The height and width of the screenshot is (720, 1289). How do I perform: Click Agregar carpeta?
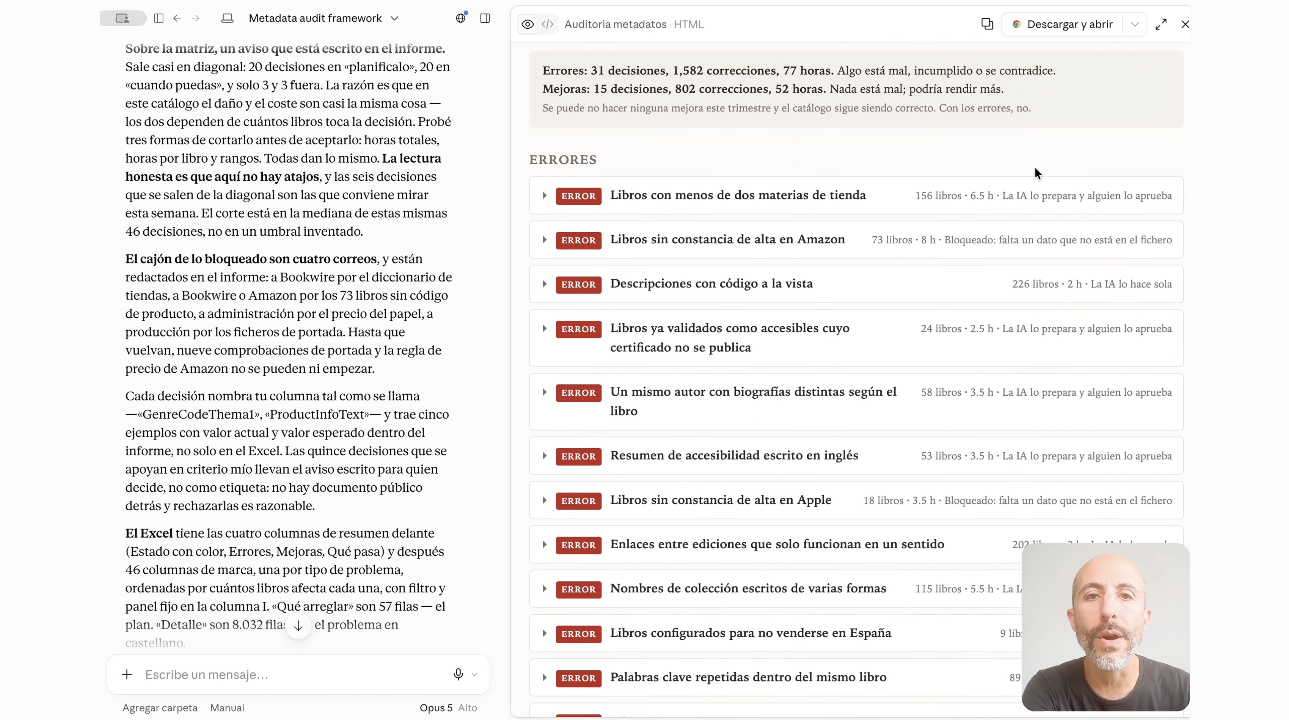point(160,708)
